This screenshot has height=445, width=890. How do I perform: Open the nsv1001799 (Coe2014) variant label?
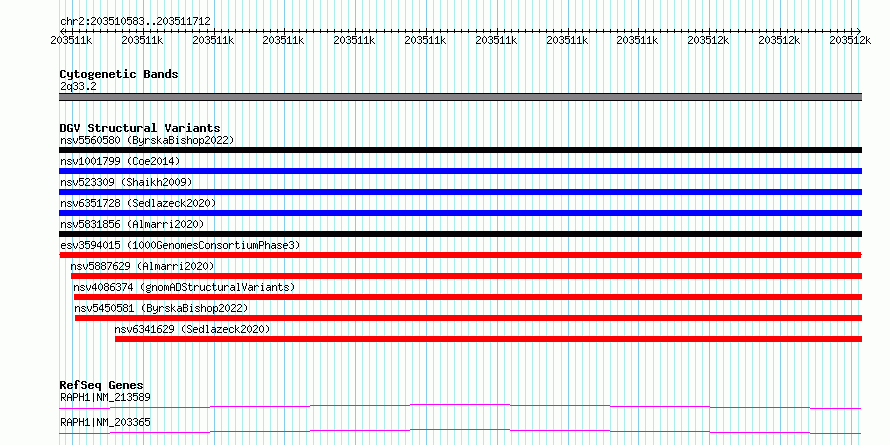120,161
